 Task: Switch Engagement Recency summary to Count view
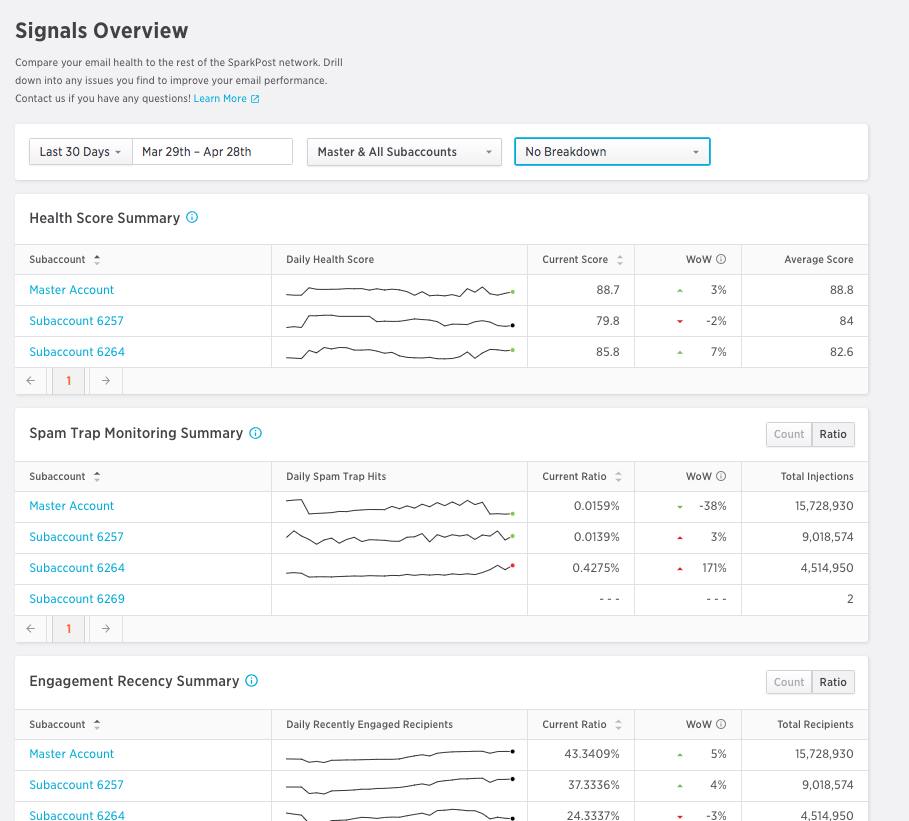click(789, 682)
